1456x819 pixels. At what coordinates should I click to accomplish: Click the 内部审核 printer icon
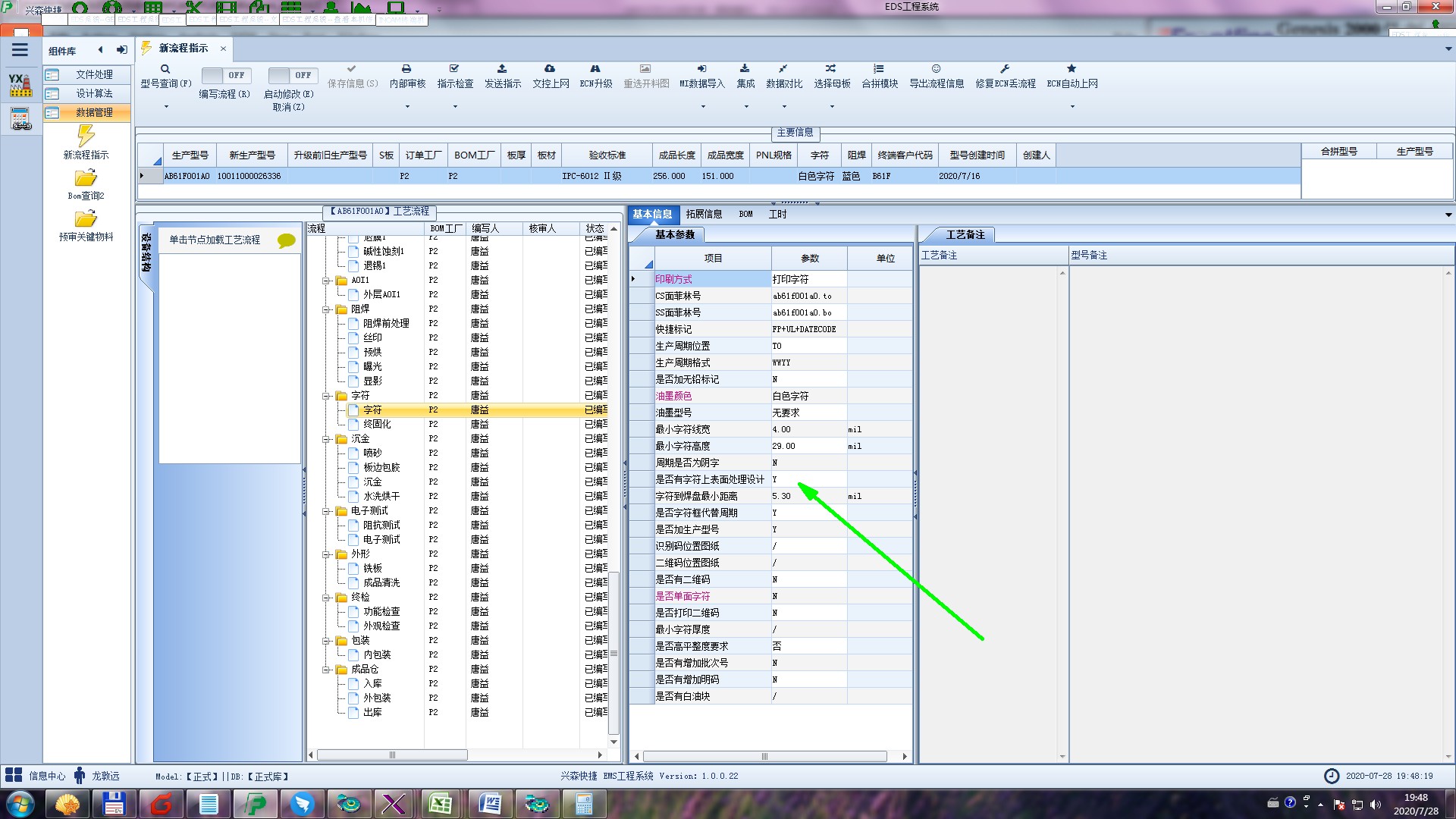pyautogui.click(x=406, y=69)
